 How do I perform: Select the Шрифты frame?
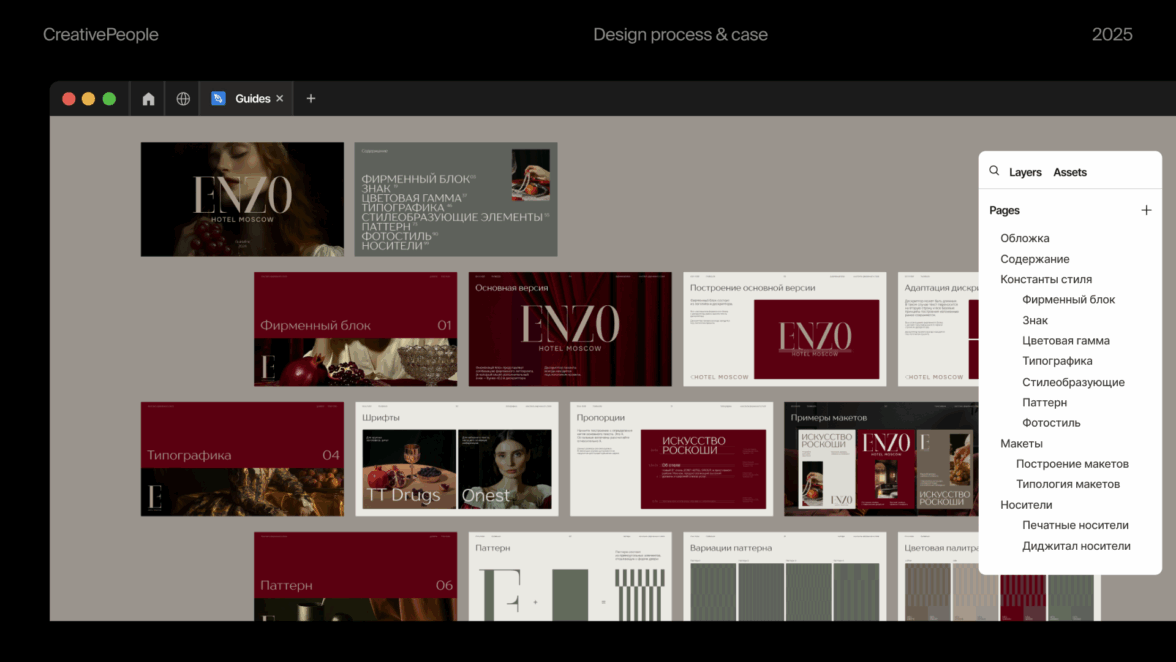[x=457, y=459]
